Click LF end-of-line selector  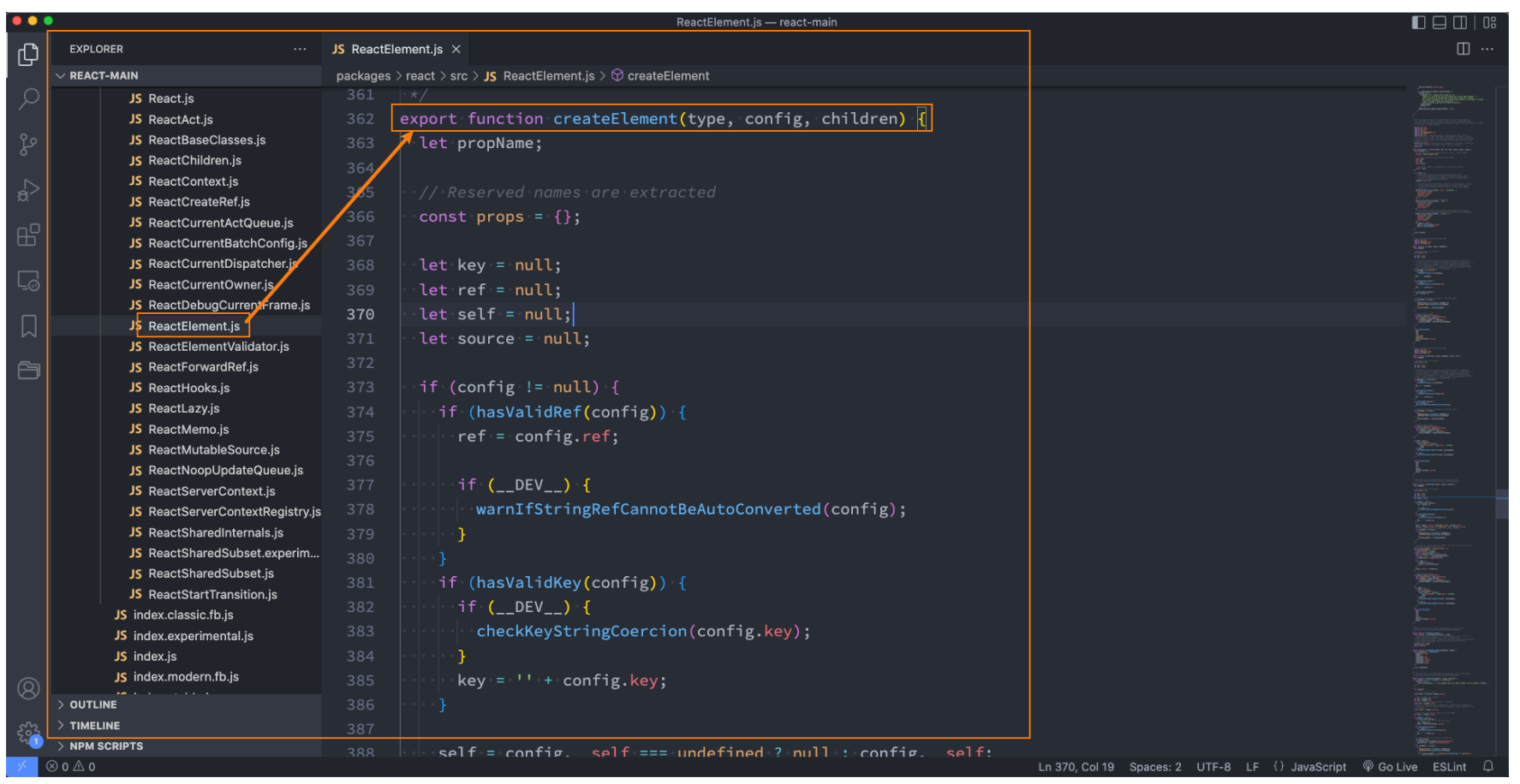(x=1252, y=767)
